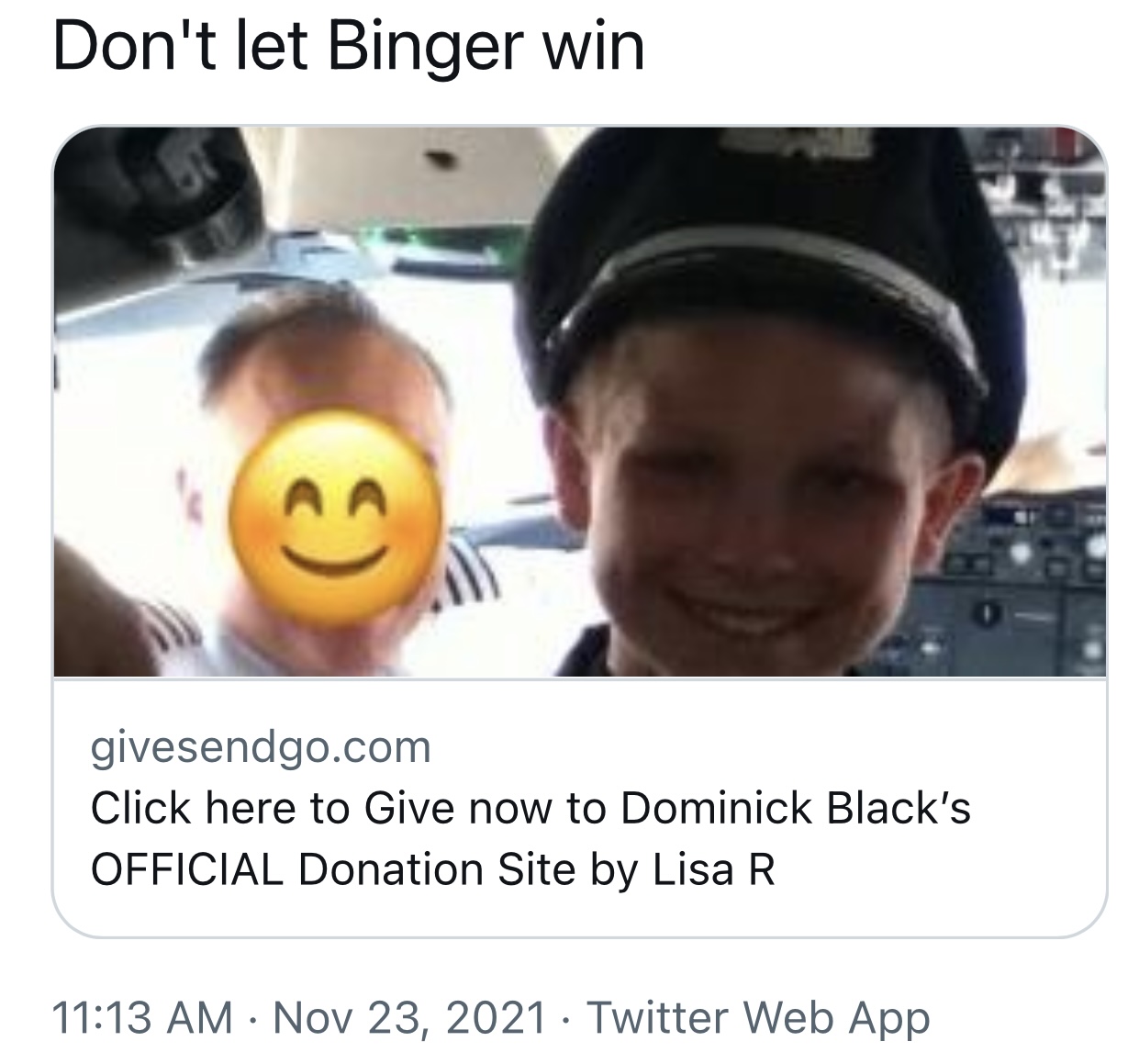Open the Twitter Web App source link

(x=758, y=1017)
